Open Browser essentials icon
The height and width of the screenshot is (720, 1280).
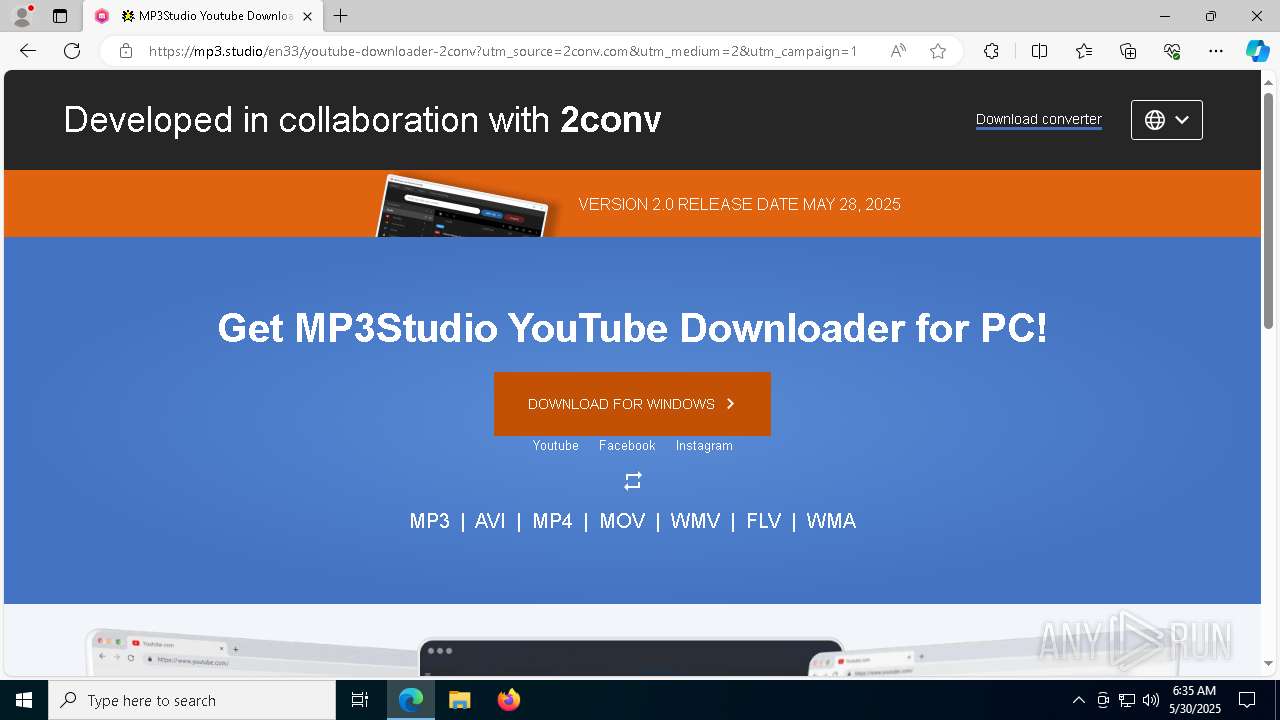(x=1172, y=51)
